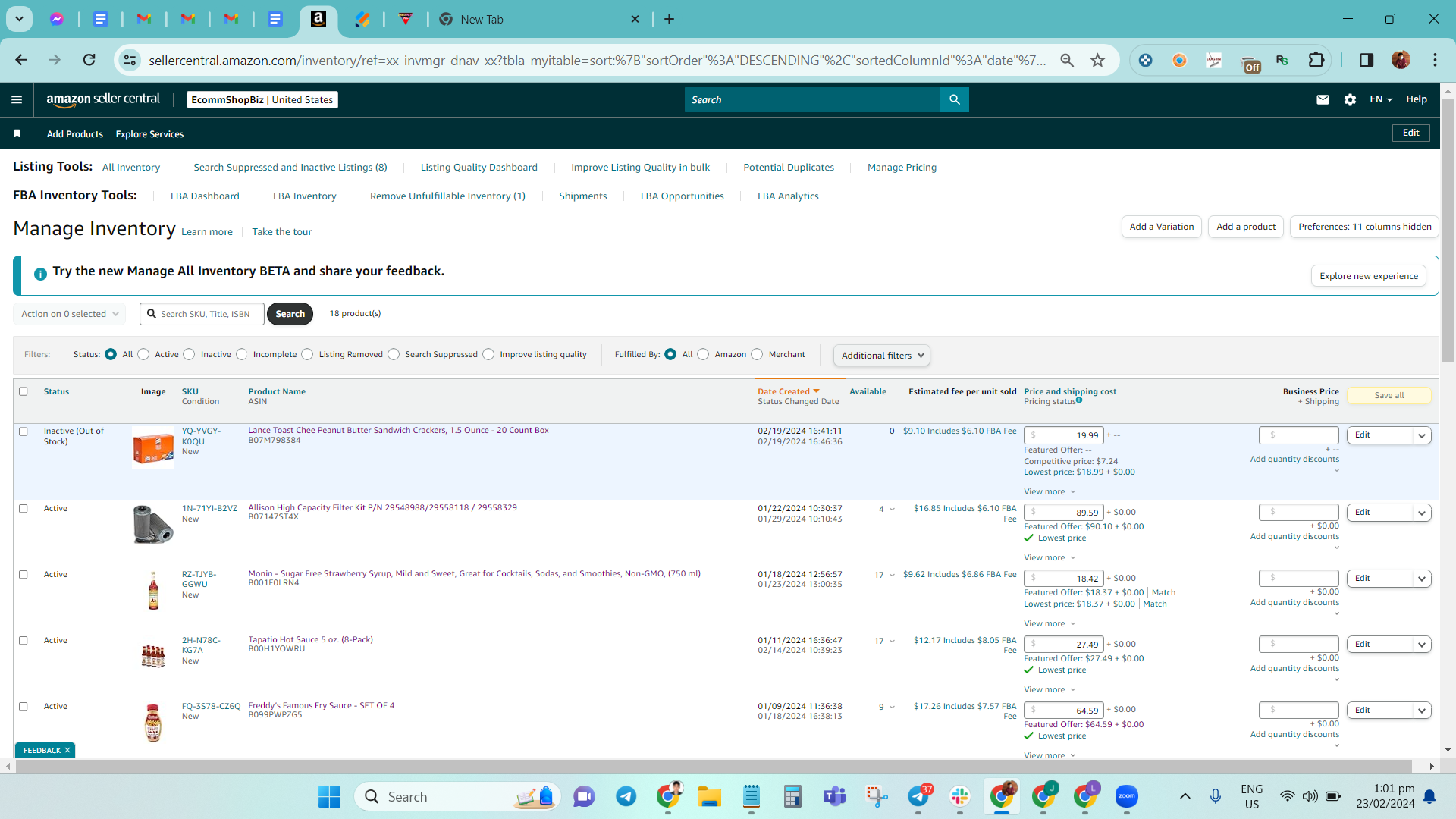
Task: Open the Seller Central hamburger menu
Action: point(17,99)
